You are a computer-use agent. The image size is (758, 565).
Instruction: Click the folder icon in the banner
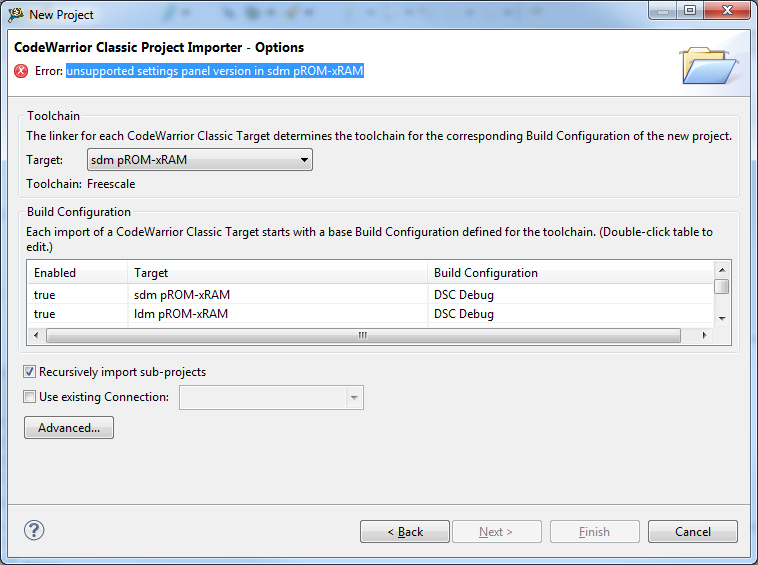[x=708, y=63]
